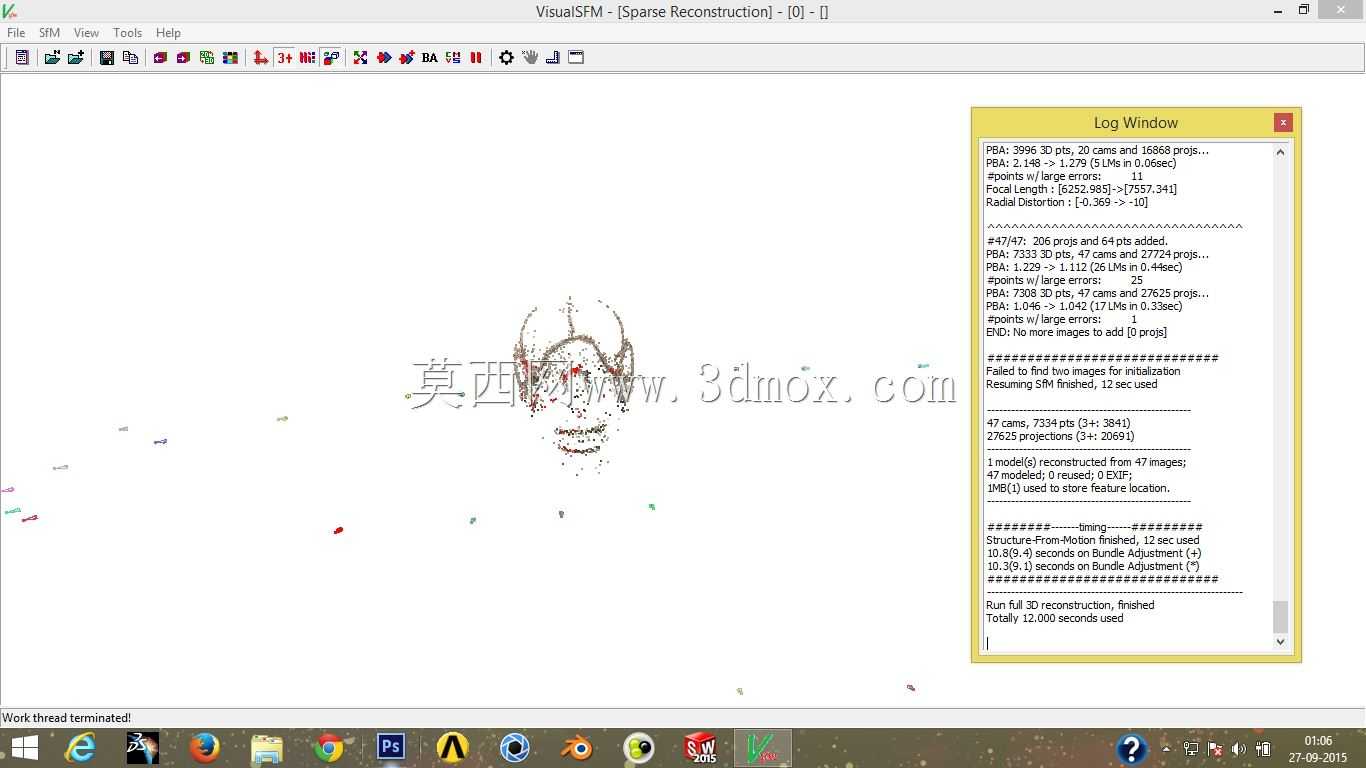
Task: Expand the hidden system tray icons arrow
Action: 1166,748
